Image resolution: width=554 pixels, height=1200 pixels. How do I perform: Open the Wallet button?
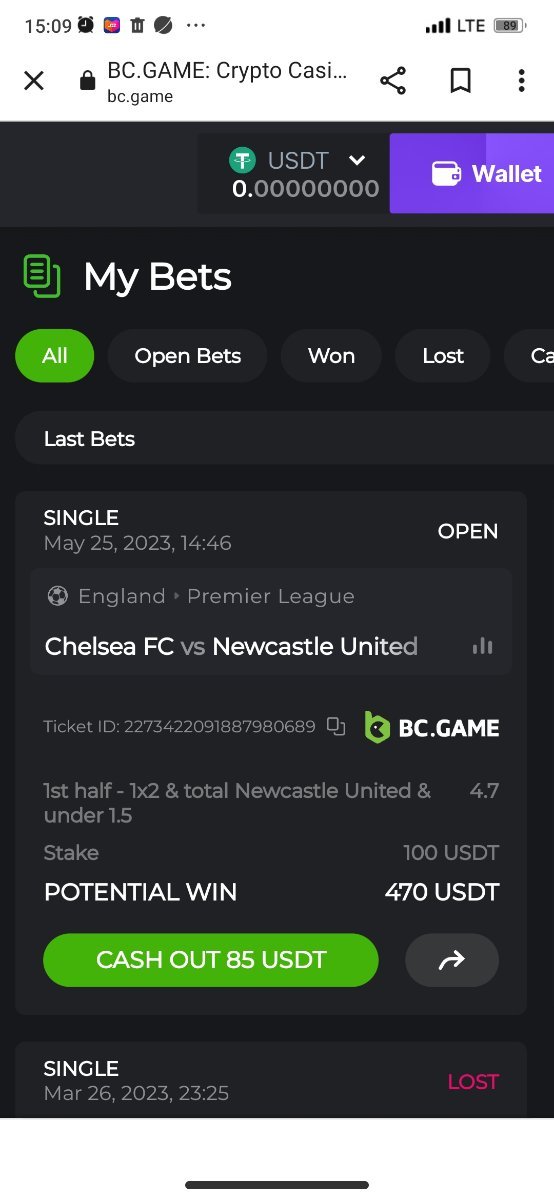click(x=472, y=173)
